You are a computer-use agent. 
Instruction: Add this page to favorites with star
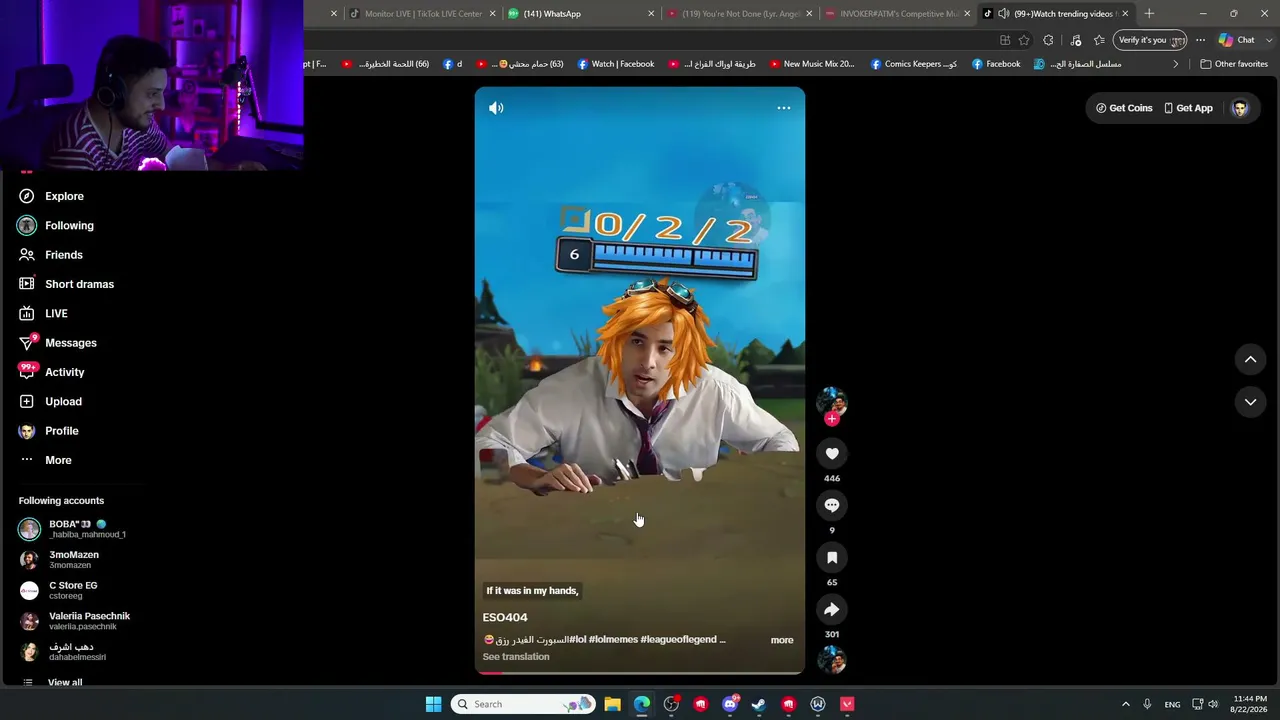[1024, 40]
